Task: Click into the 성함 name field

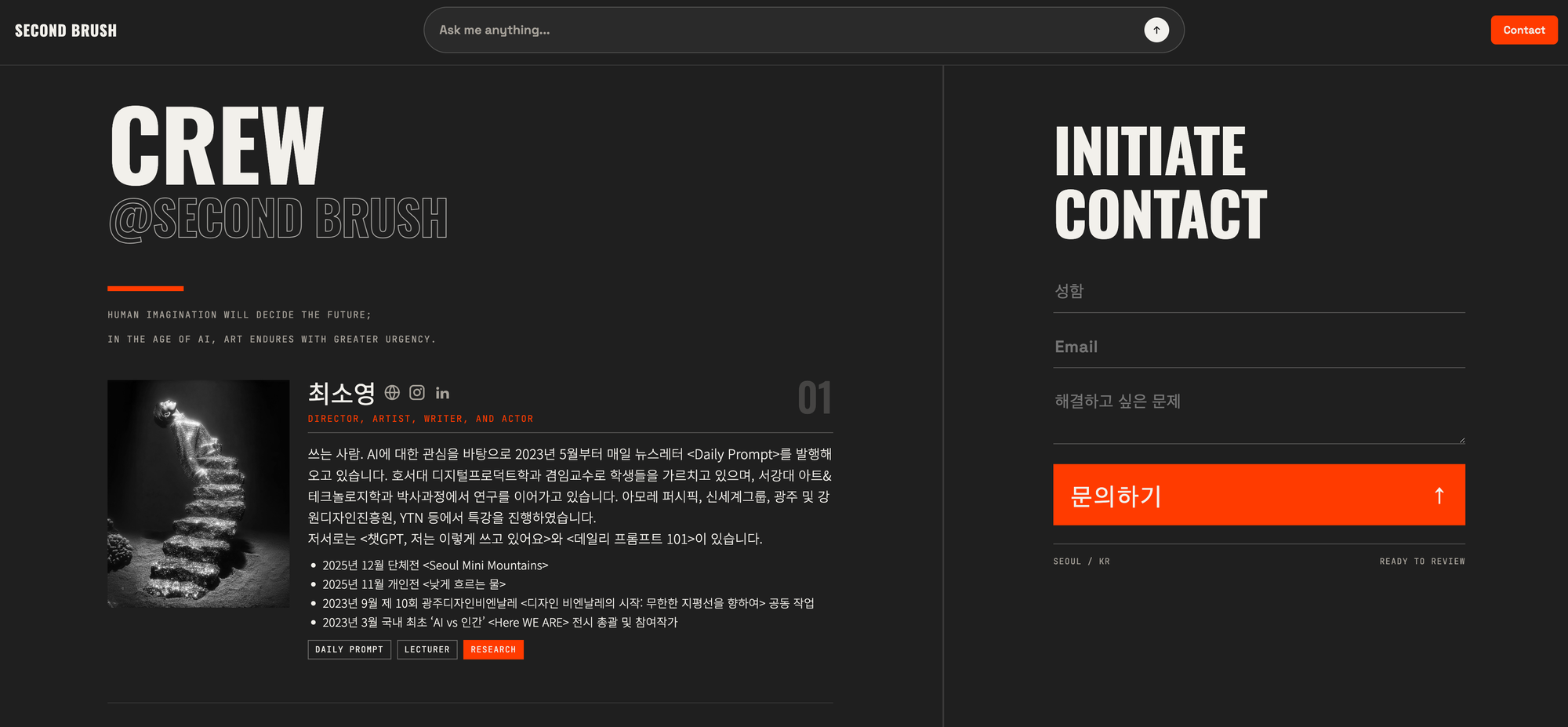Action: coord(1259,292)
